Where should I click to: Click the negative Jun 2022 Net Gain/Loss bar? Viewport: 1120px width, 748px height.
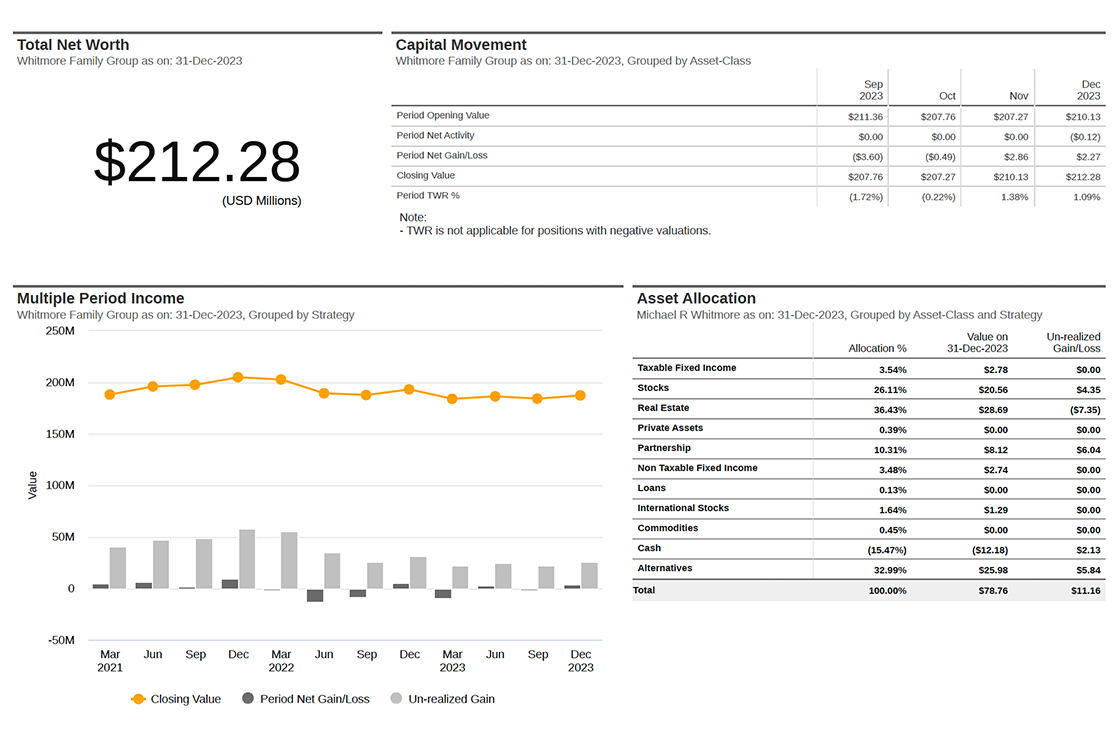(315, 595)
